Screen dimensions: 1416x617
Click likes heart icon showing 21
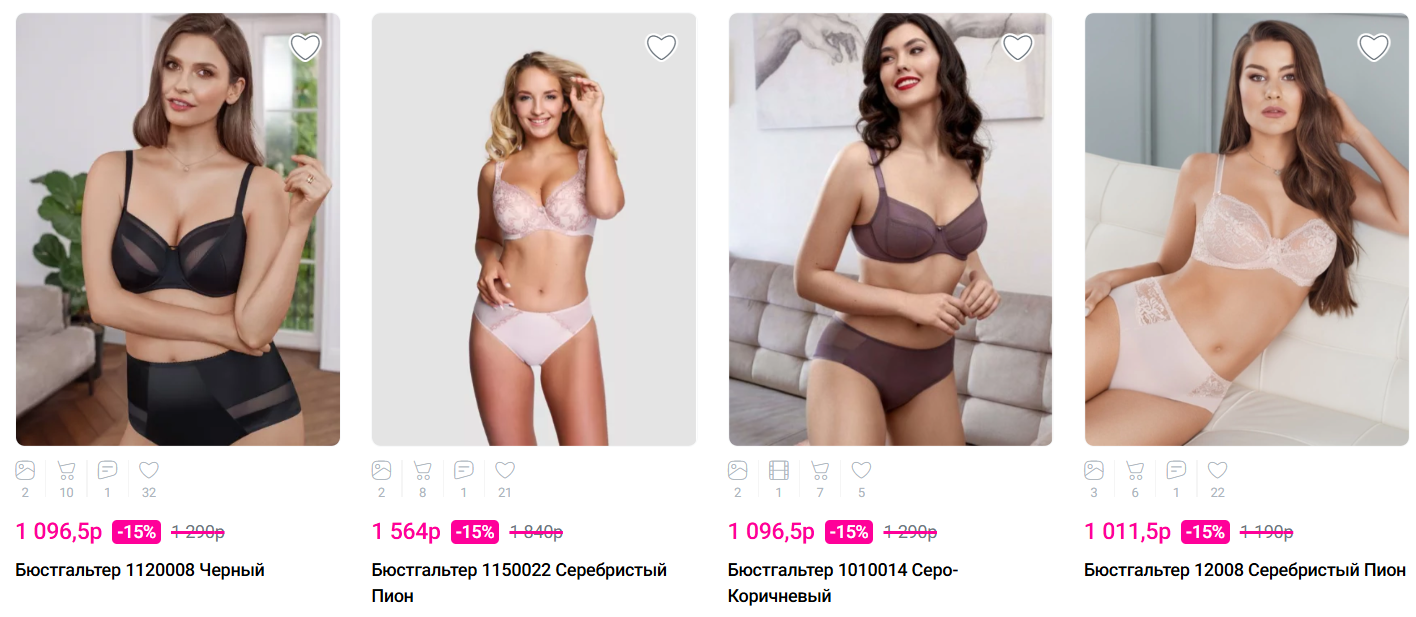[x=505, y=470]
